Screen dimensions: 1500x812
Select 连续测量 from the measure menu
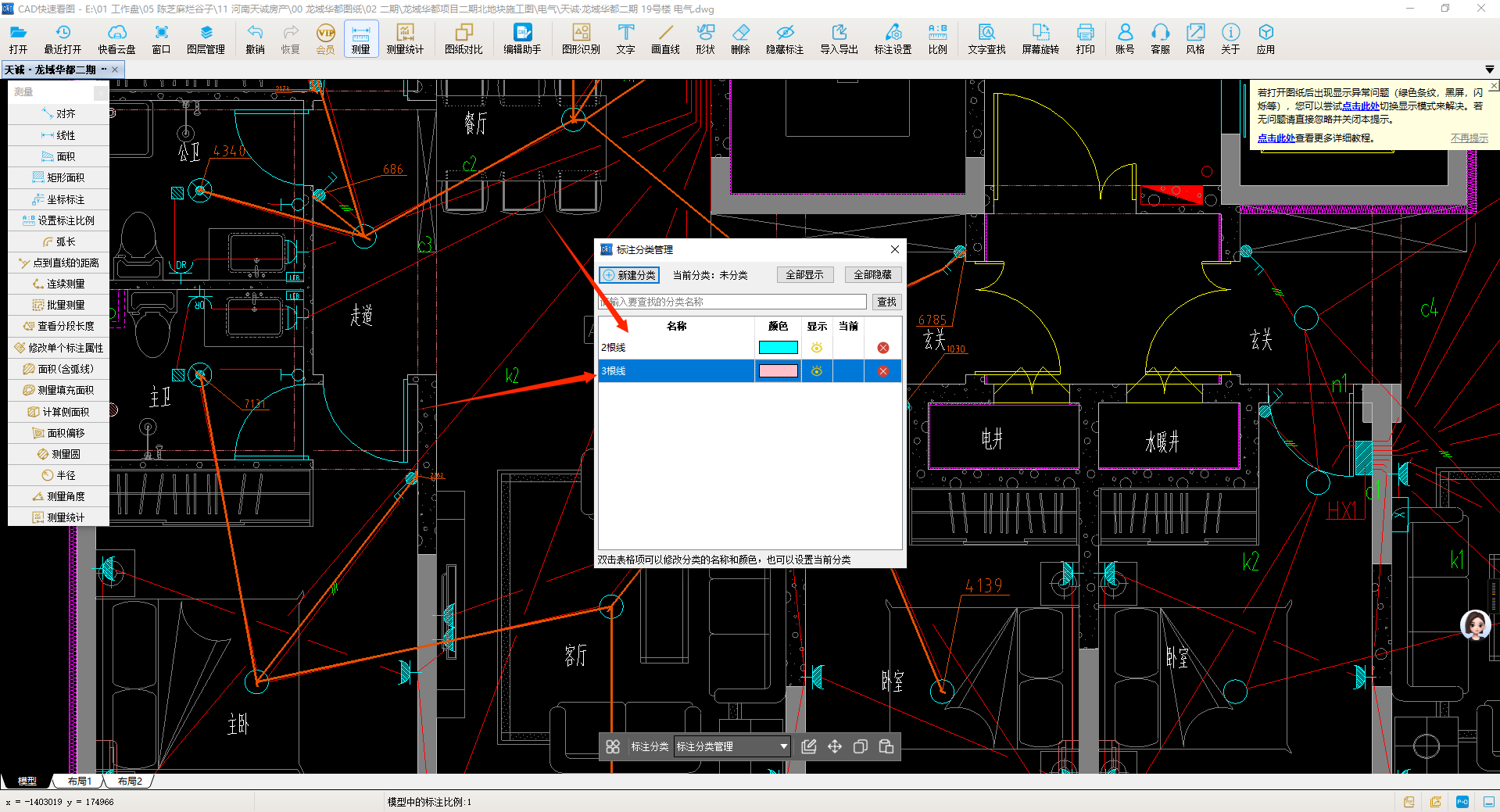point(59,284)
